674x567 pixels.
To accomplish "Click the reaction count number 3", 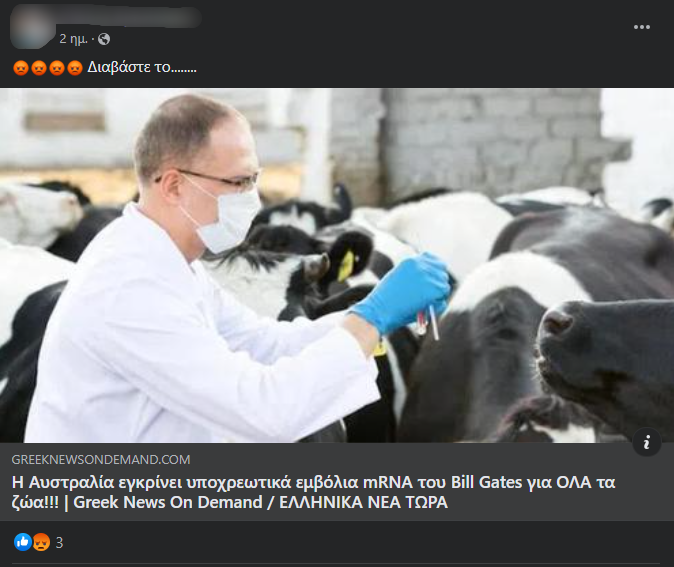I will point(59,542).
